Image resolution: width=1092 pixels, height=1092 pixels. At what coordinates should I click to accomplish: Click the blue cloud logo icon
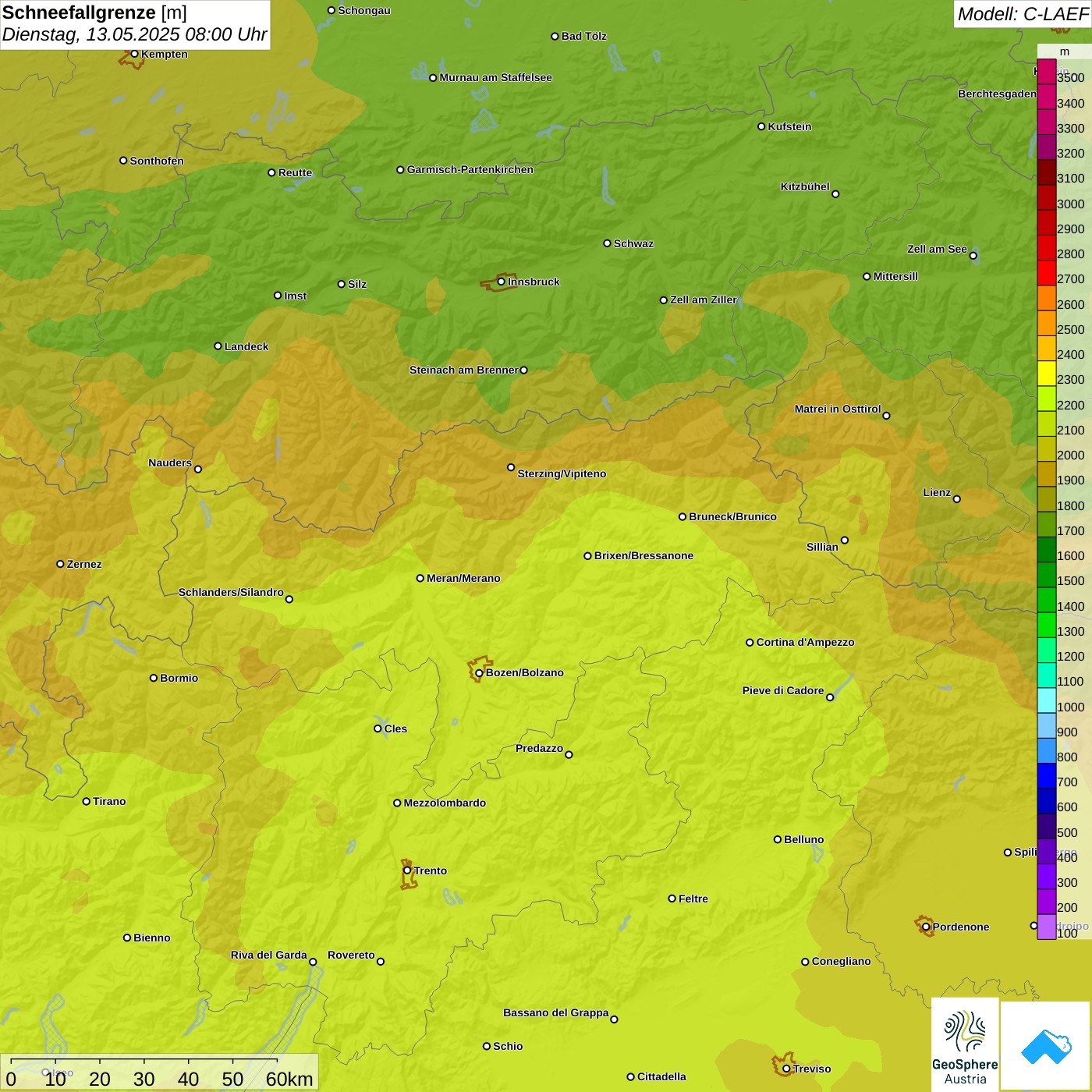1046,1047
